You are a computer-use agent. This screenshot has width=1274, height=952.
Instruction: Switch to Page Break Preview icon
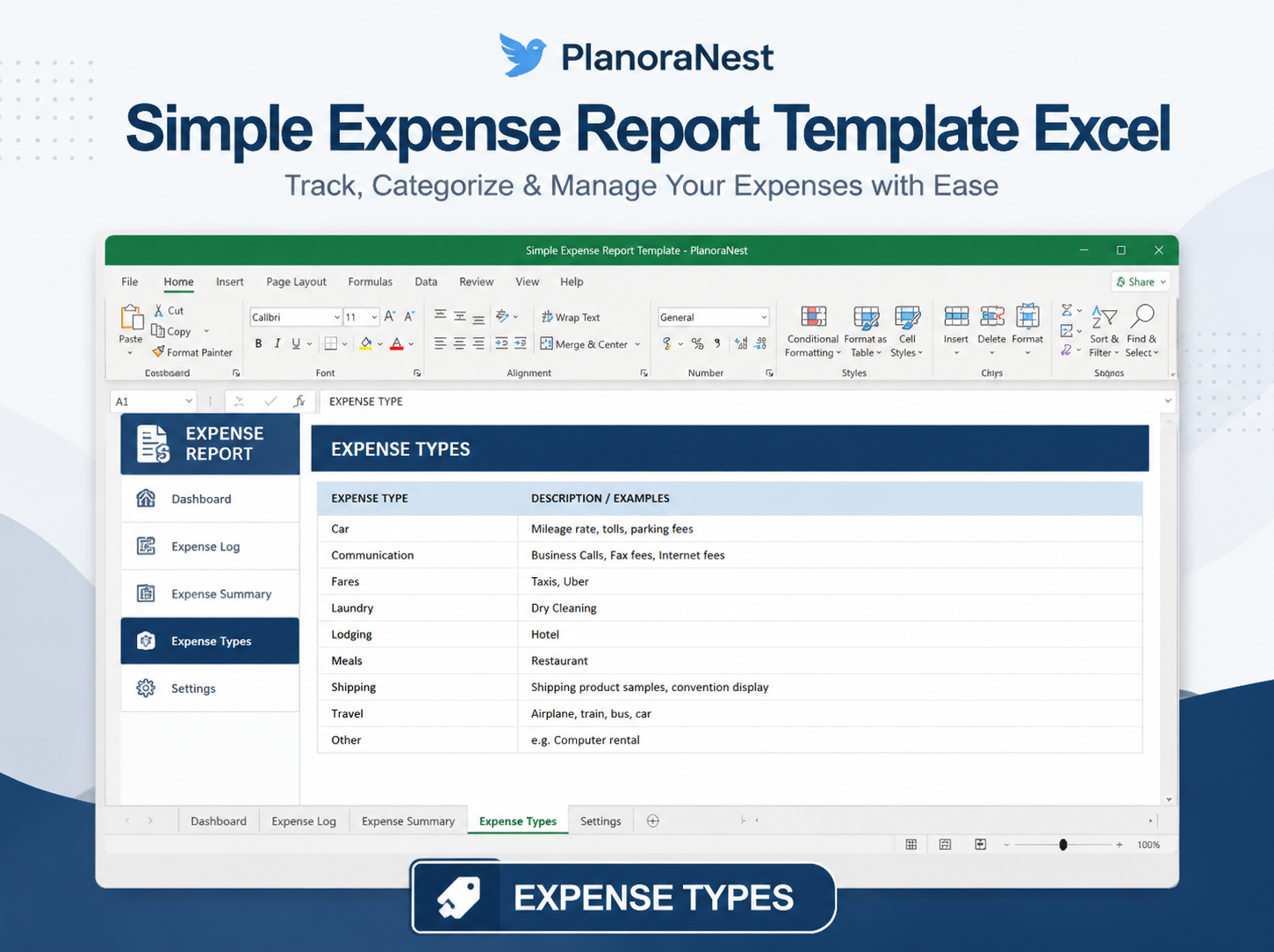coord(980,845)
